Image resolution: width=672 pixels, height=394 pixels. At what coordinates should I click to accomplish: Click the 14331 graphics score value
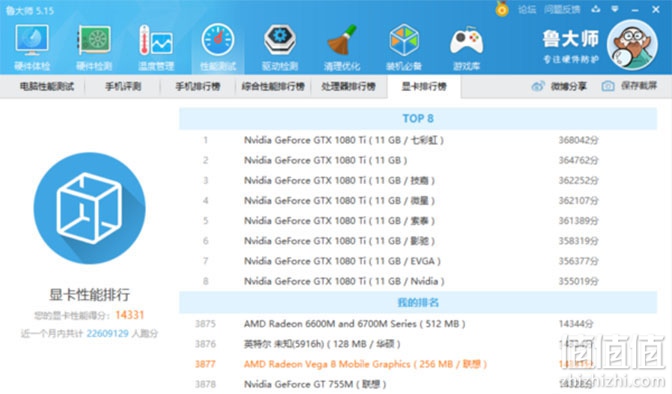[x=129, y=315]
